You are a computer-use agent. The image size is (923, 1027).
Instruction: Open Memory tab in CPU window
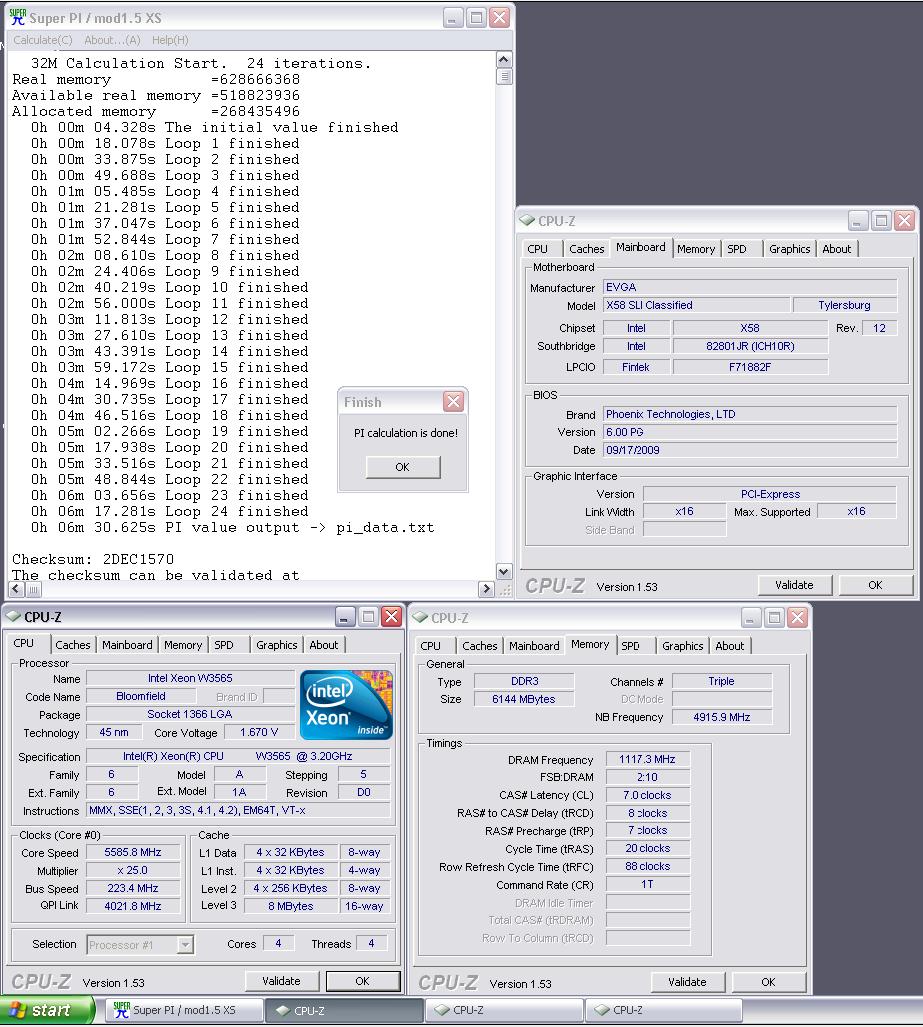(183, 644)
